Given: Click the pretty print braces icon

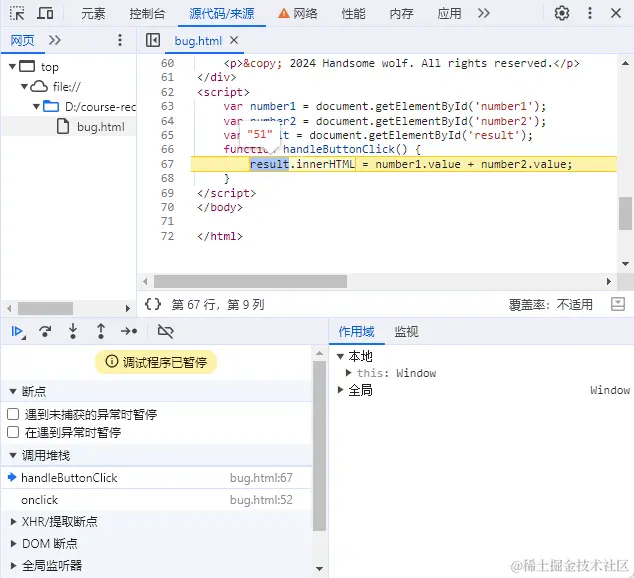Looking at the screenshot, I should point(153,304).
